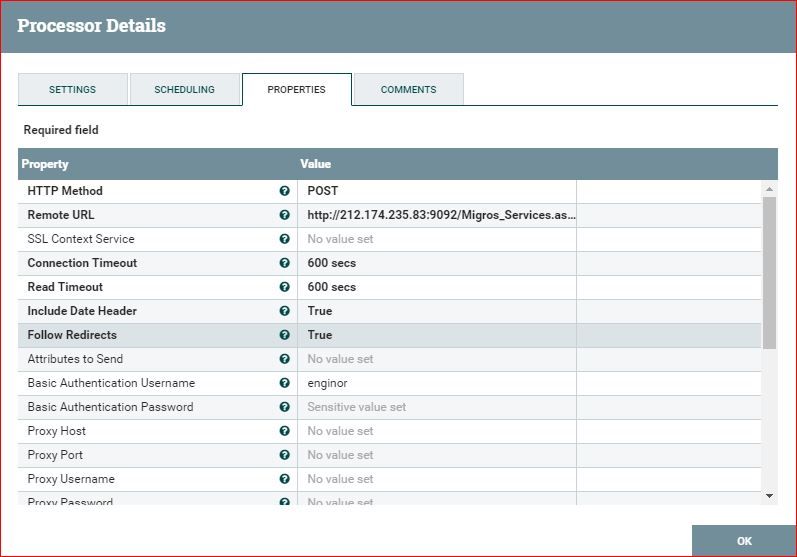Click Attributes to Send 'No value set'
Screen dimensions: 797x557
(340, 359)
